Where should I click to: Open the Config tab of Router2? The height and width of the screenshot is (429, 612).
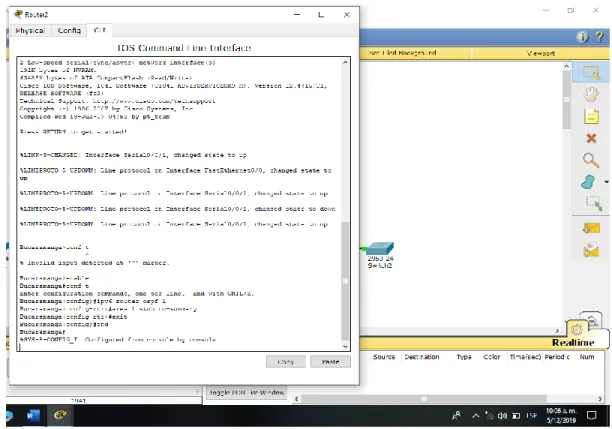coord(69,30)
